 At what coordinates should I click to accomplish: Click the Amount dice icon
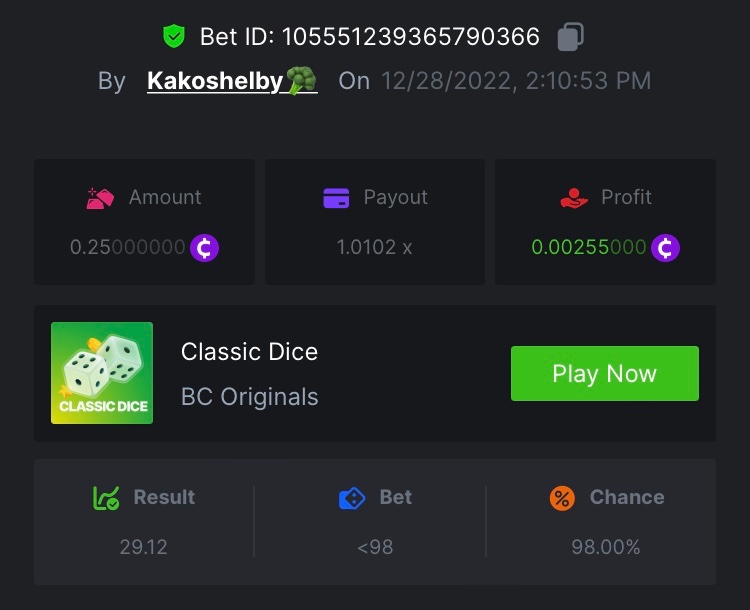[x=100, y=198]
